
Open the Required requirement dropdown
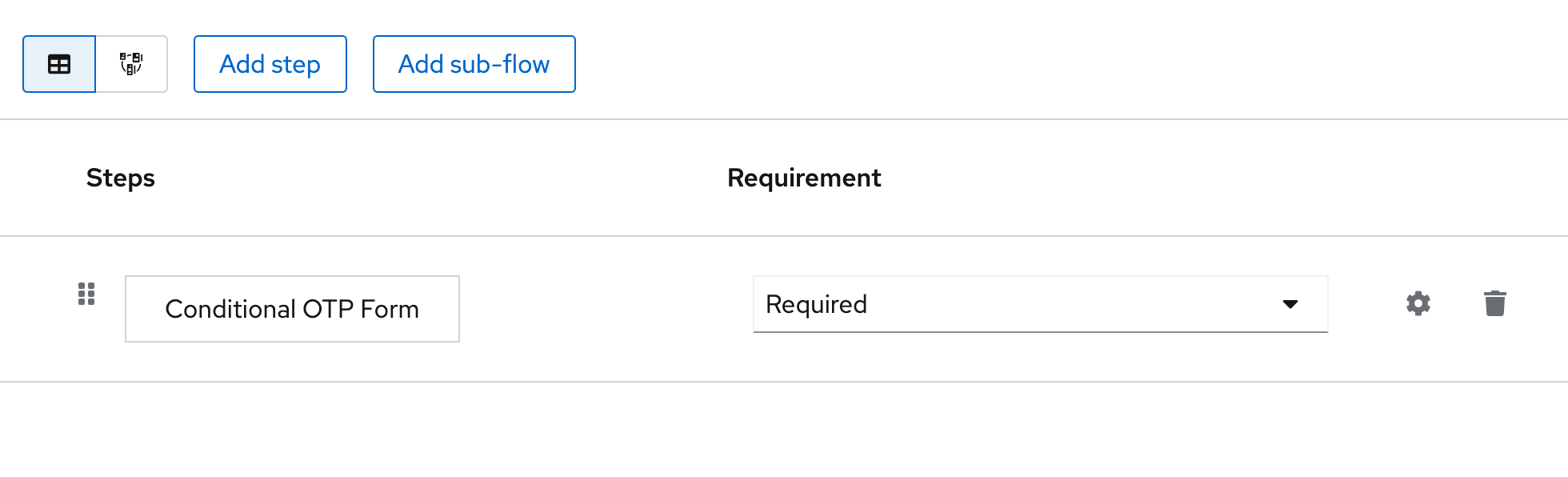tap(1040, 304)
